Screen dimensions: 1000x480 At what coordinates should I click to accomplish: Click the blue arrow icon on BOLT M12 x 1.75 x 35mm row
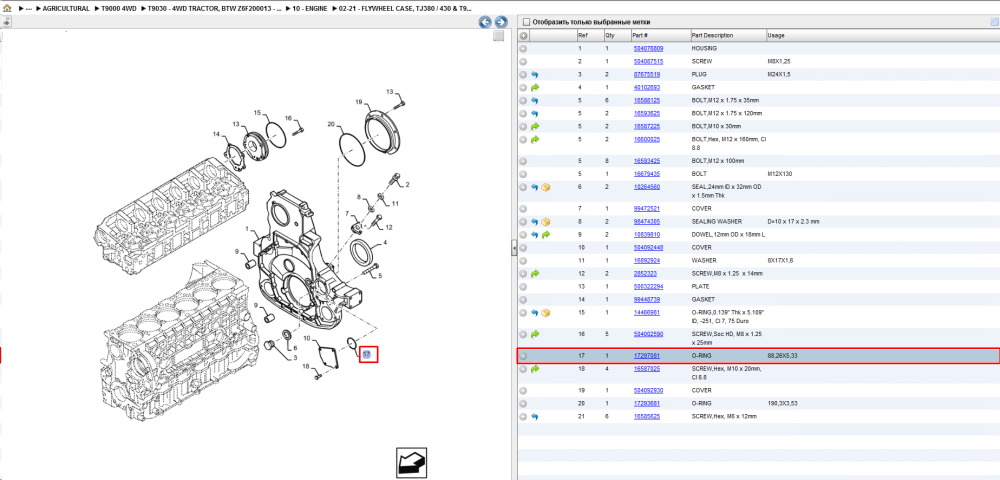534,101
